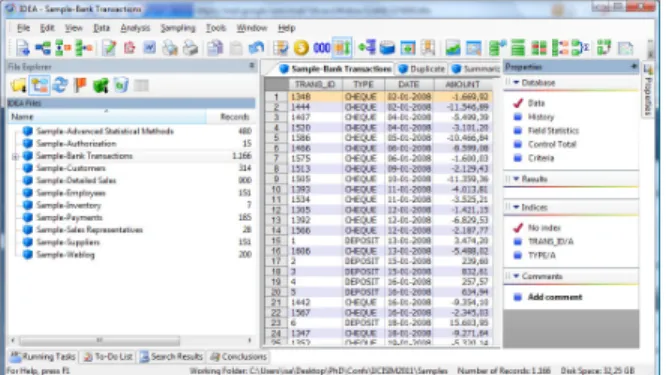This screenshot has width=666, height=375.
Task: Click the Control Total link
Action: pyautogui.click(x=552, y=144)
